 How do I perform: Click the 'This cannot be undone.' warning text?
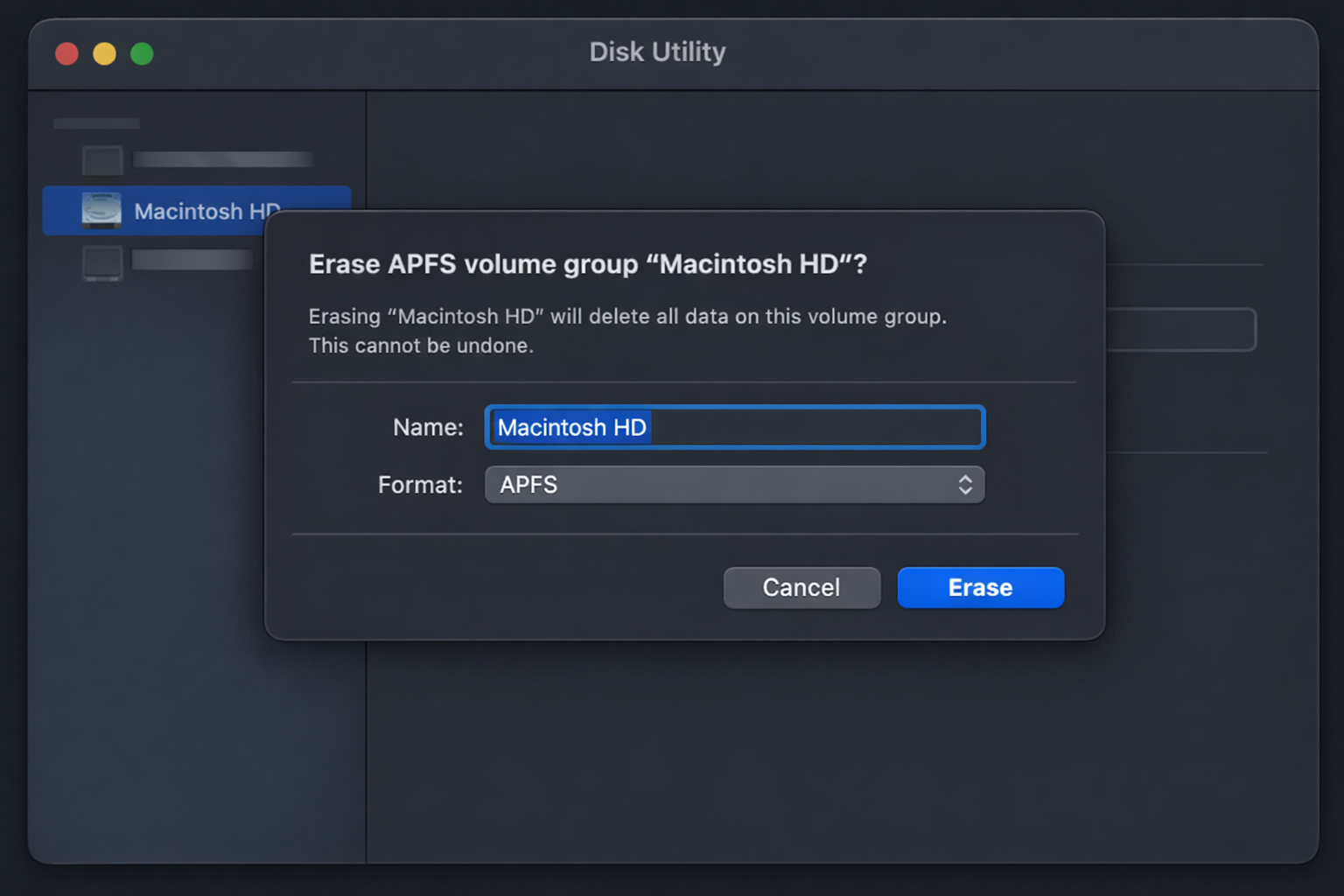pyautogui.click(x=421, y=346)
